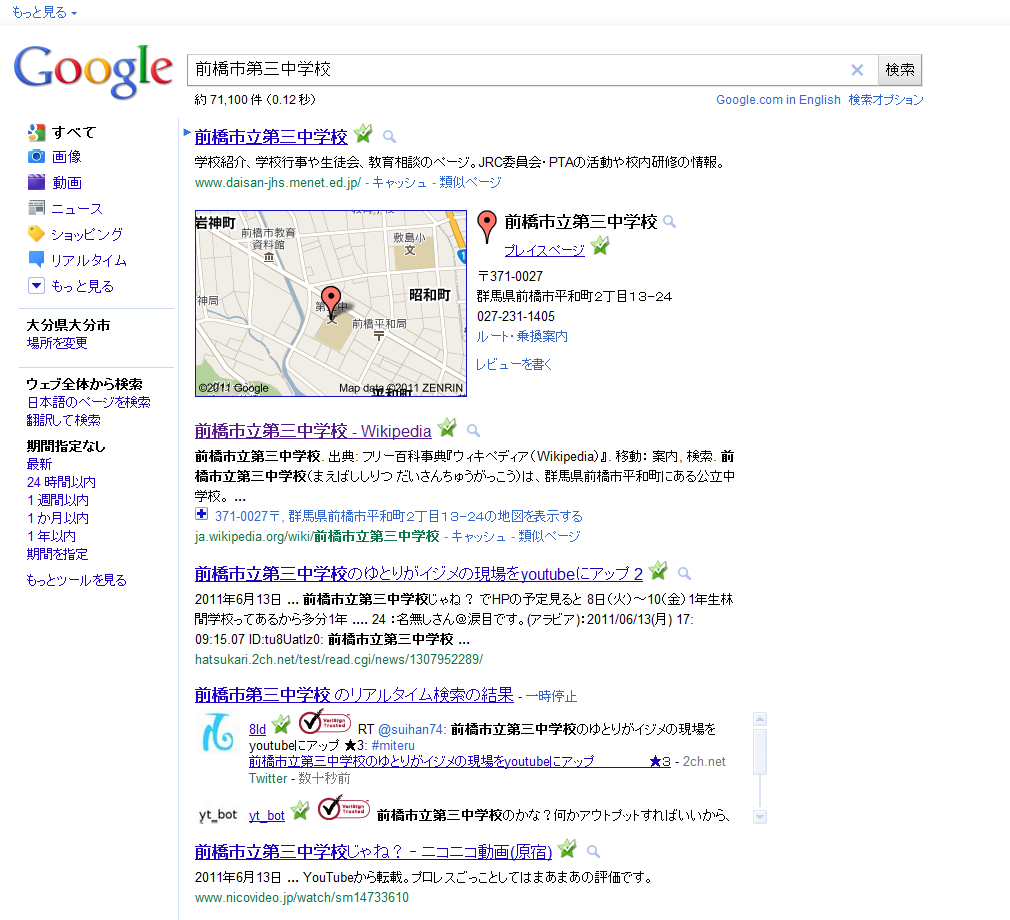Click the speech bubble icon beside リアルタイム

point(36,260)
